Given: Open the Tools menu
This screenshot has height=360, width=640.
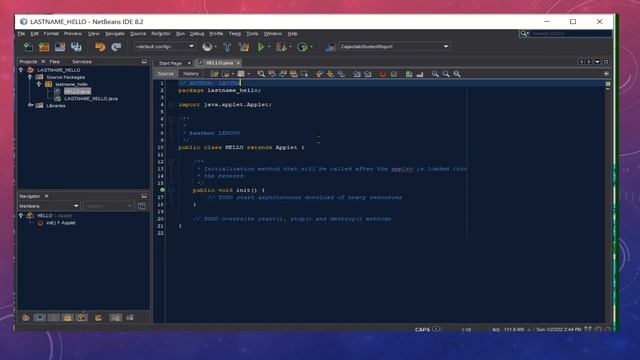Looking at the screenshot, I should [x=252, y=33].
